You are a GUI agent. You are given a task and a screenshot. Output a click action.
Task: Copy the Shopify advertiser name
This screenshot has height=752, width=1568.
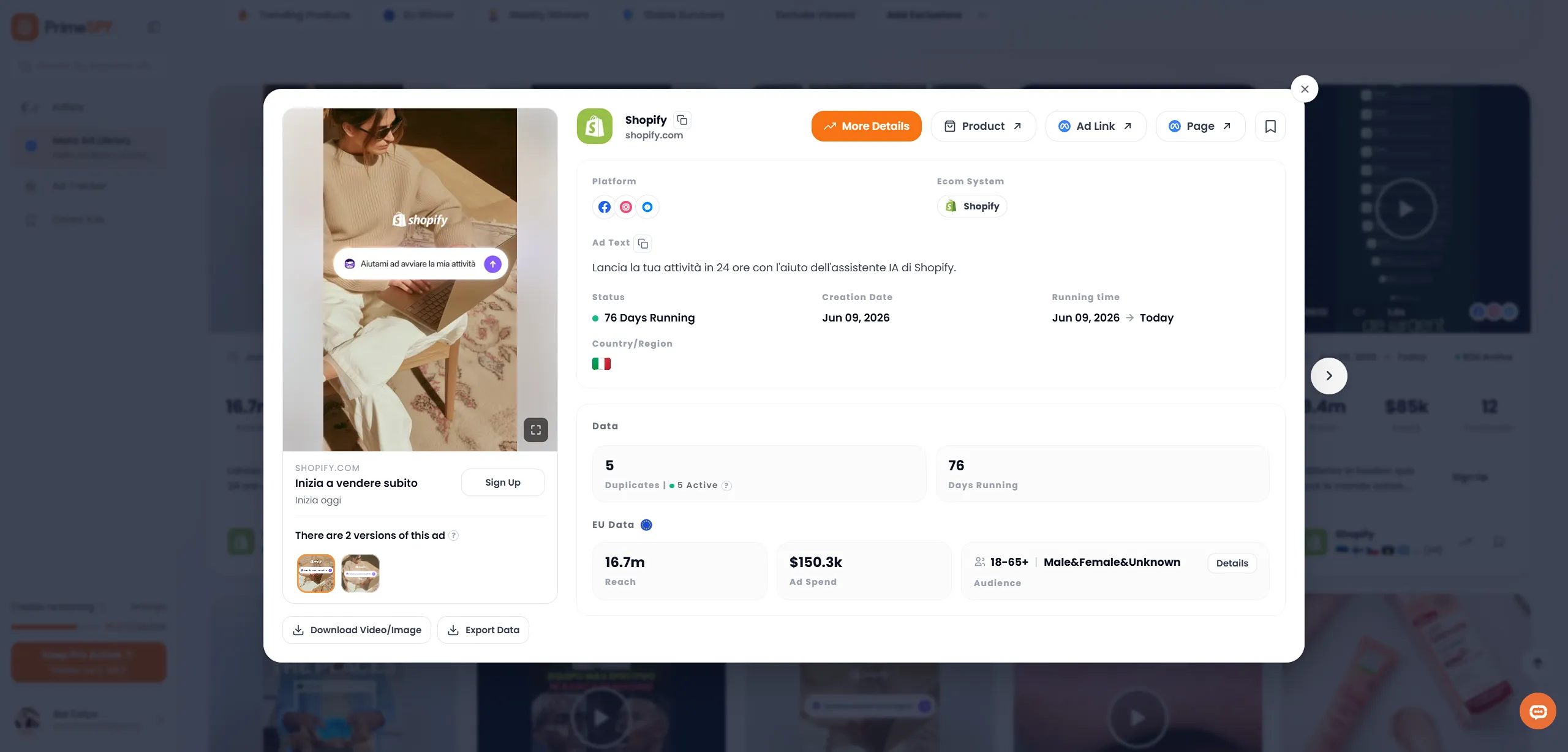pyautogui.click(x=682, y=120)
